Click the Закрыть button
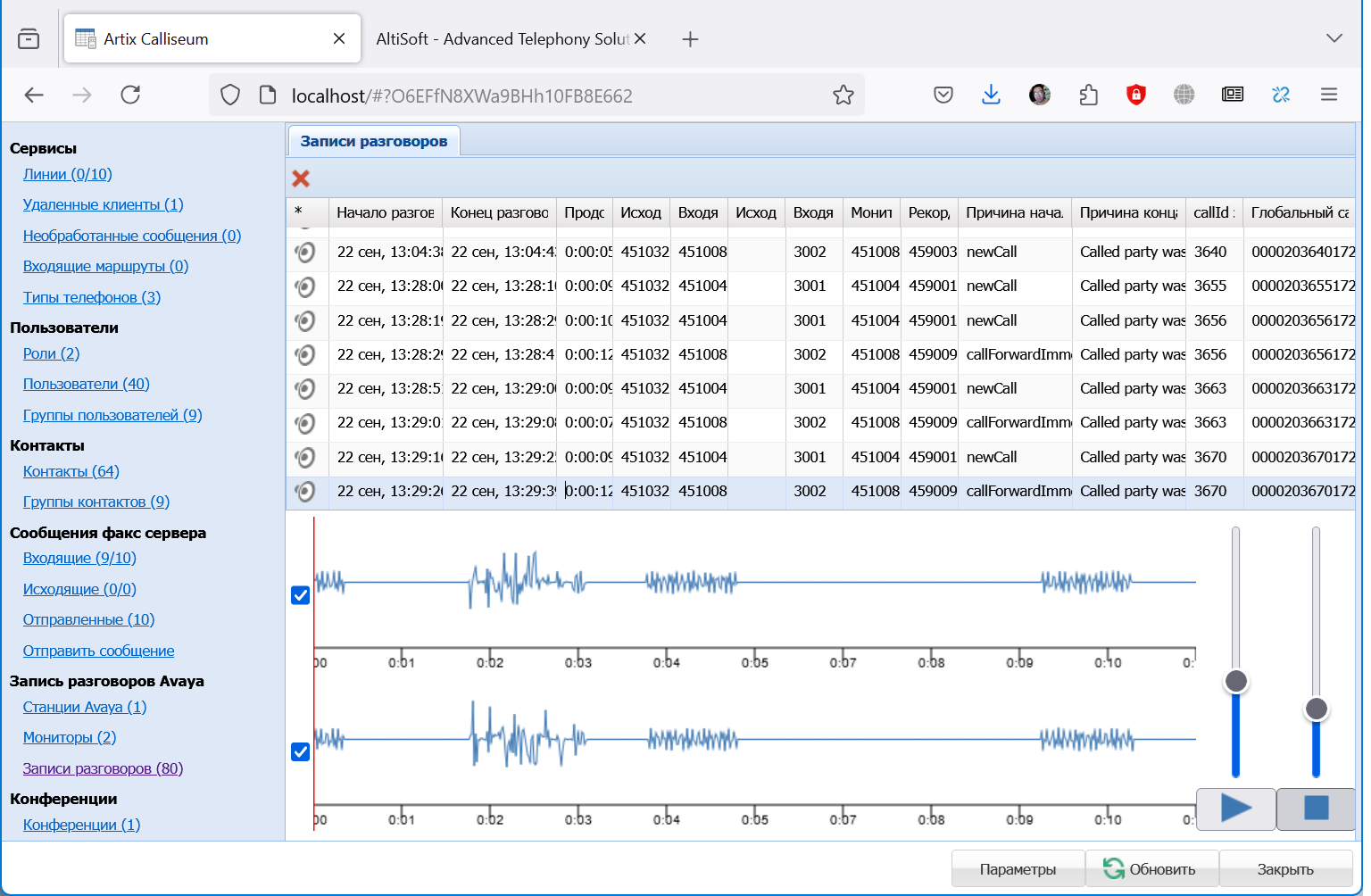1371x896 pixels. click(x=1285, y=869)
